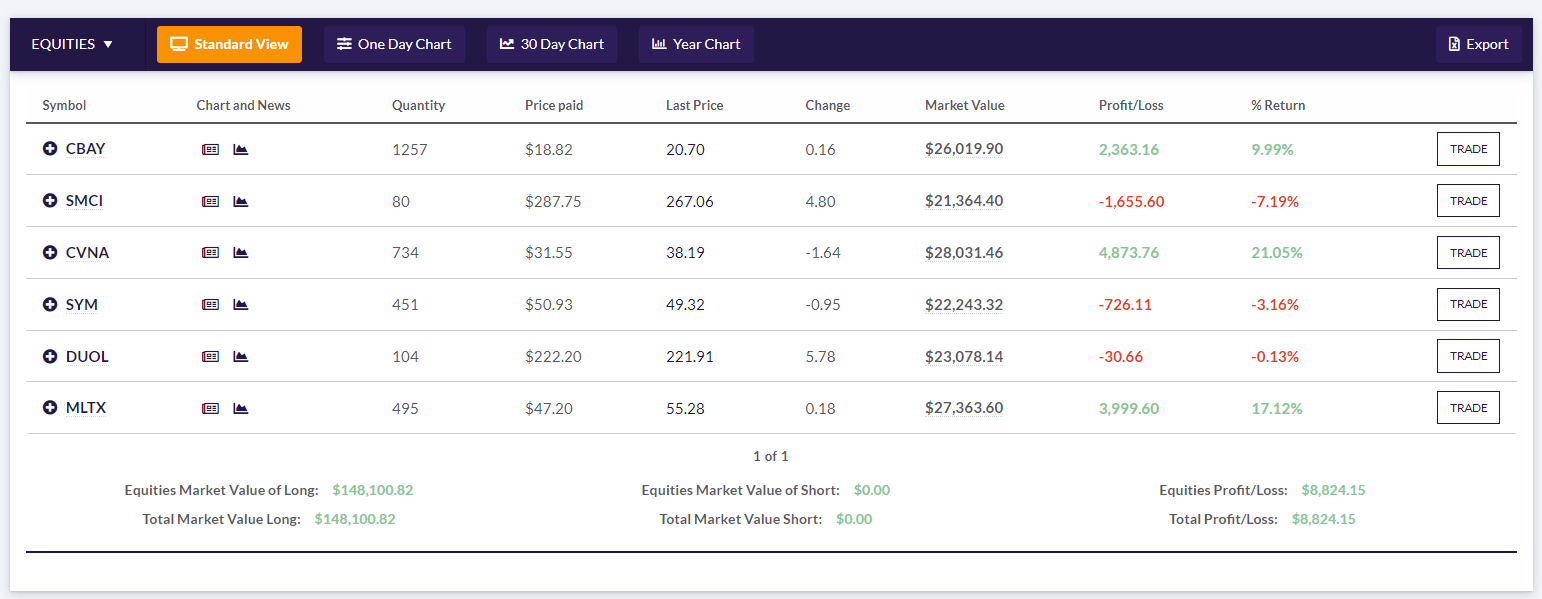Click the Last Price column header

pos(694,105)
